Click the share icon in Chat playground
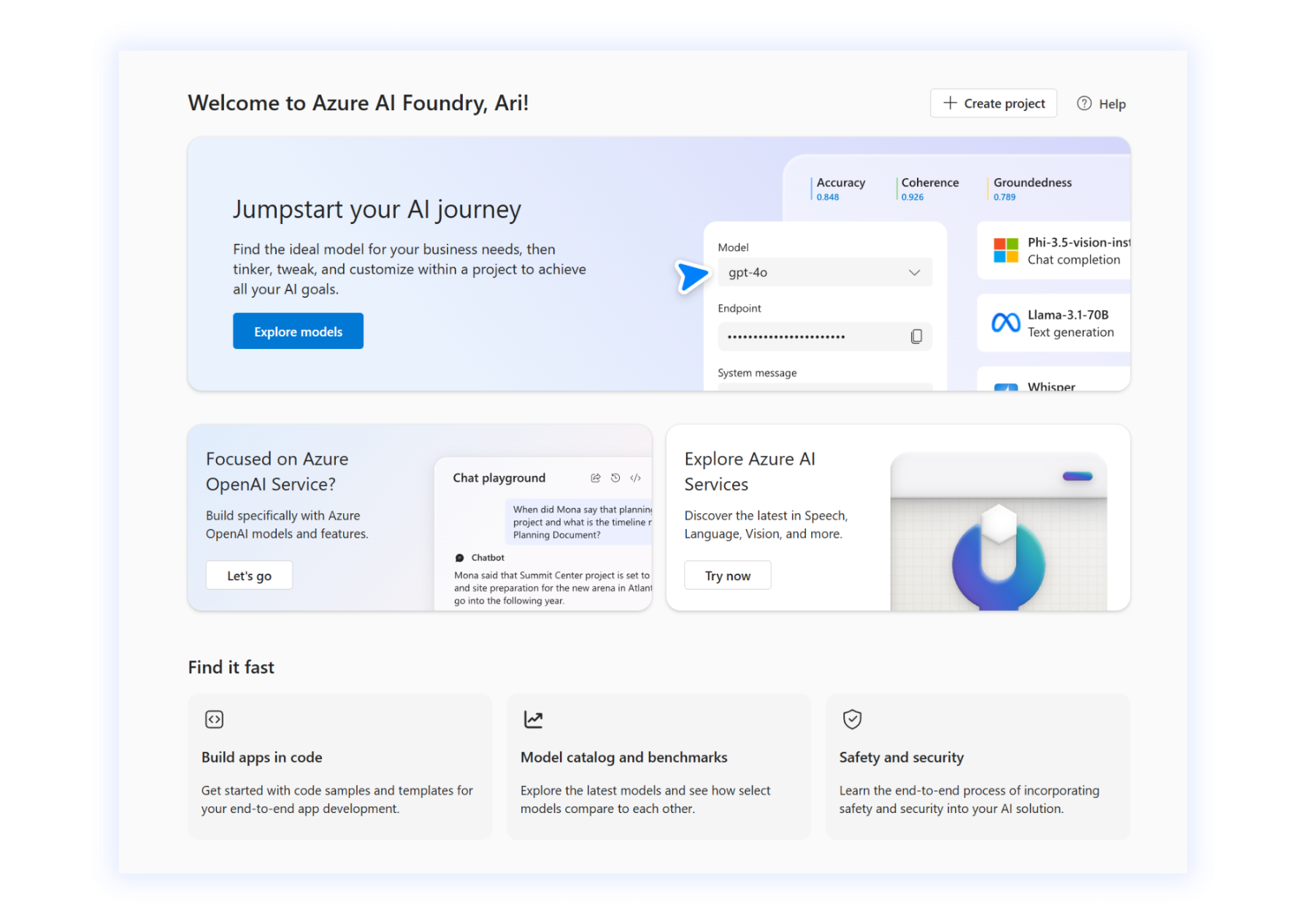The image size is (1306, 924). pos(596,477)
